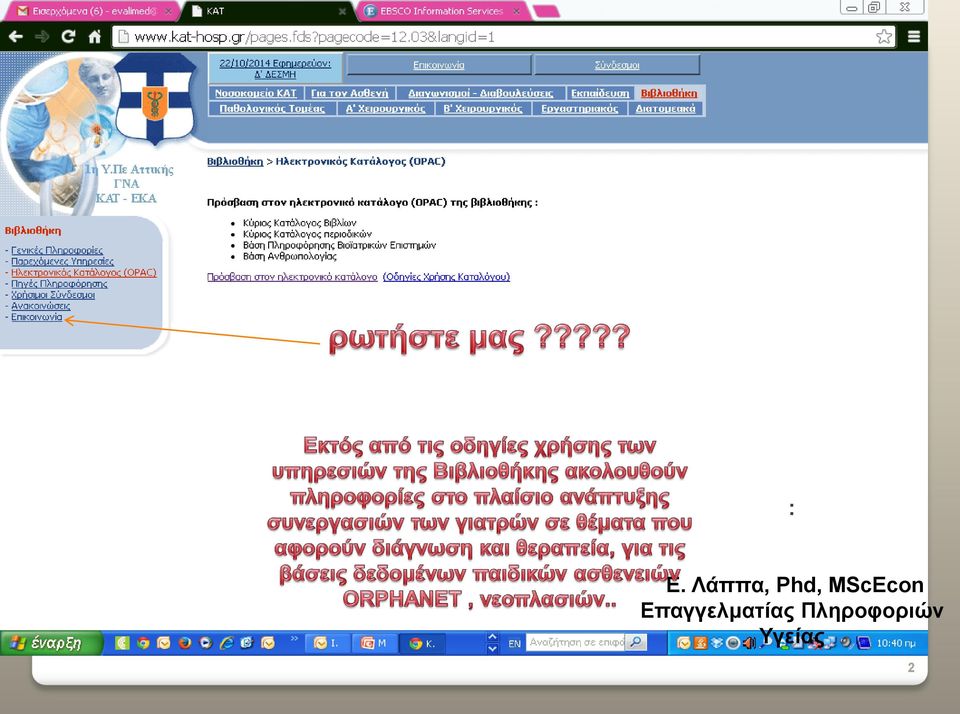Open the Dropbox tray icon
Screen dimensions: 960x714
click(716, 643)
